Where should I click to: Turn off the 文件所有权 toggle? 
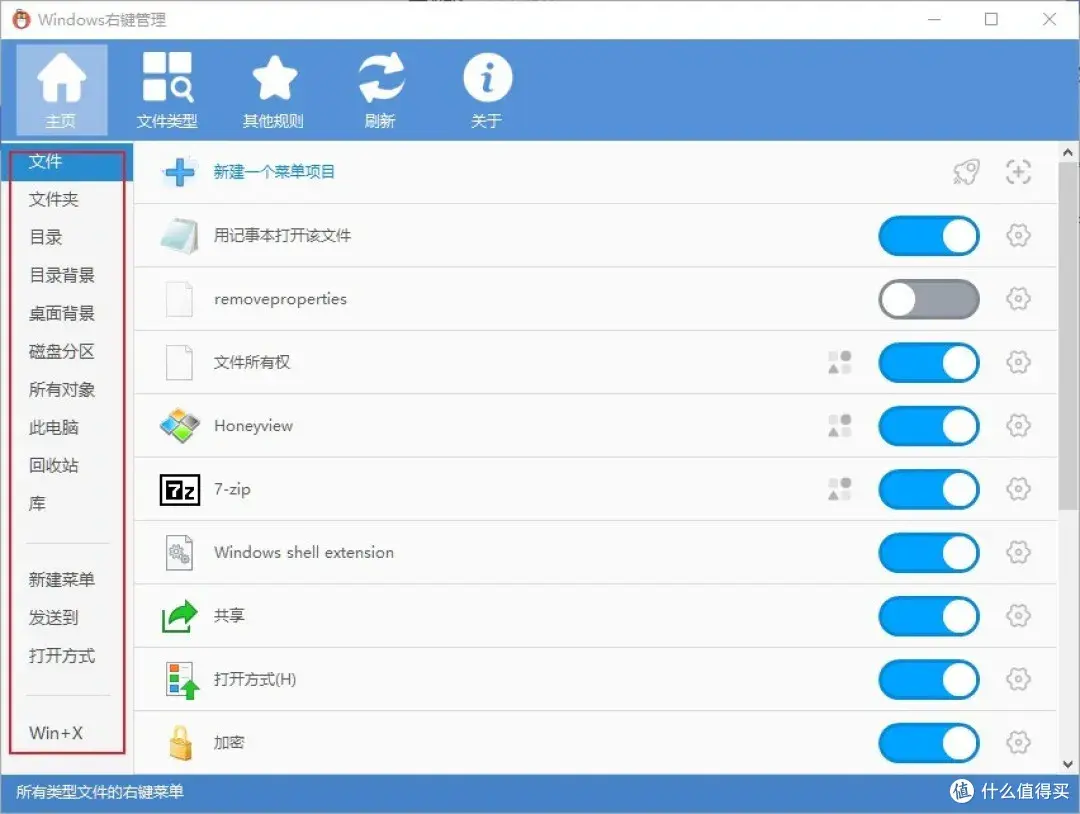(928, 362)
